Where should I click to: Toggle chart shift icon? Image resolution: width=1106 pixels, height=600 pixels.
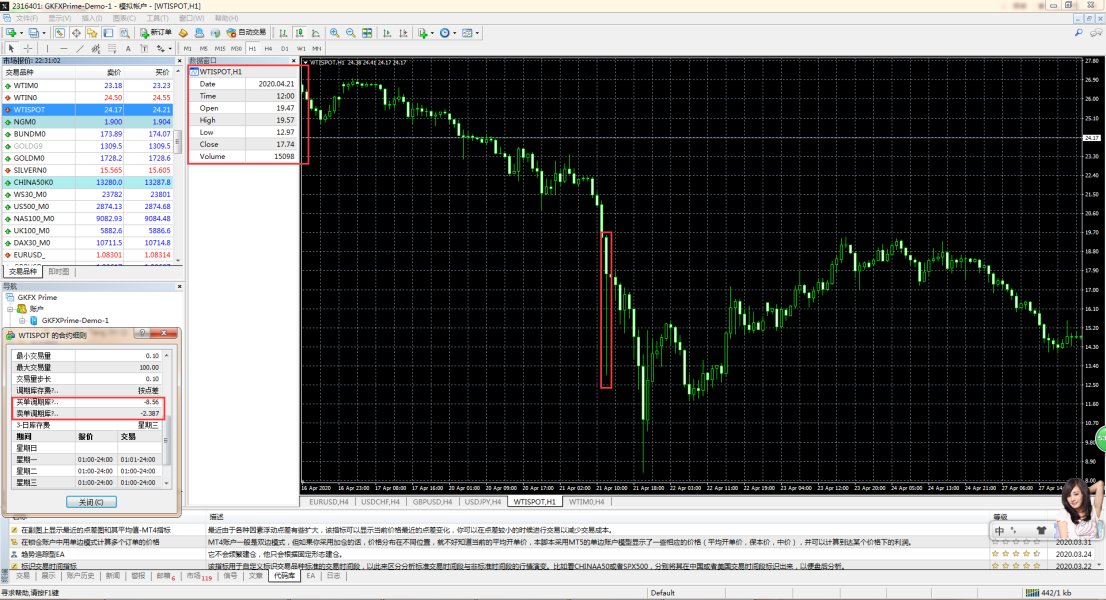tap(403, 32)
